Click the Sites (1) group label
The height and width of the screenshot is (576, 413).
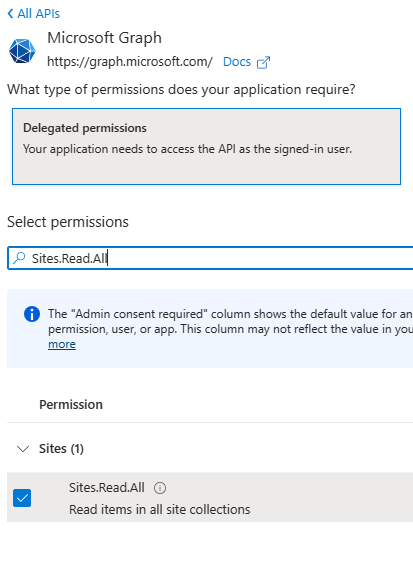point(61,449)
